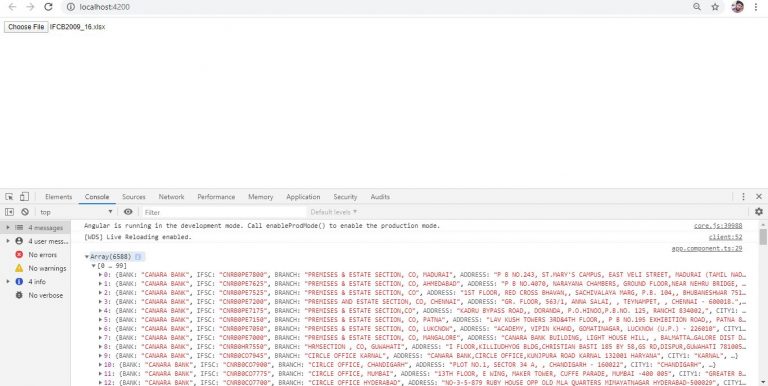Expand object 5 with branch CO, PATNA
The height and width of the screenshot is (386, 768).
(x=100, y=319)
